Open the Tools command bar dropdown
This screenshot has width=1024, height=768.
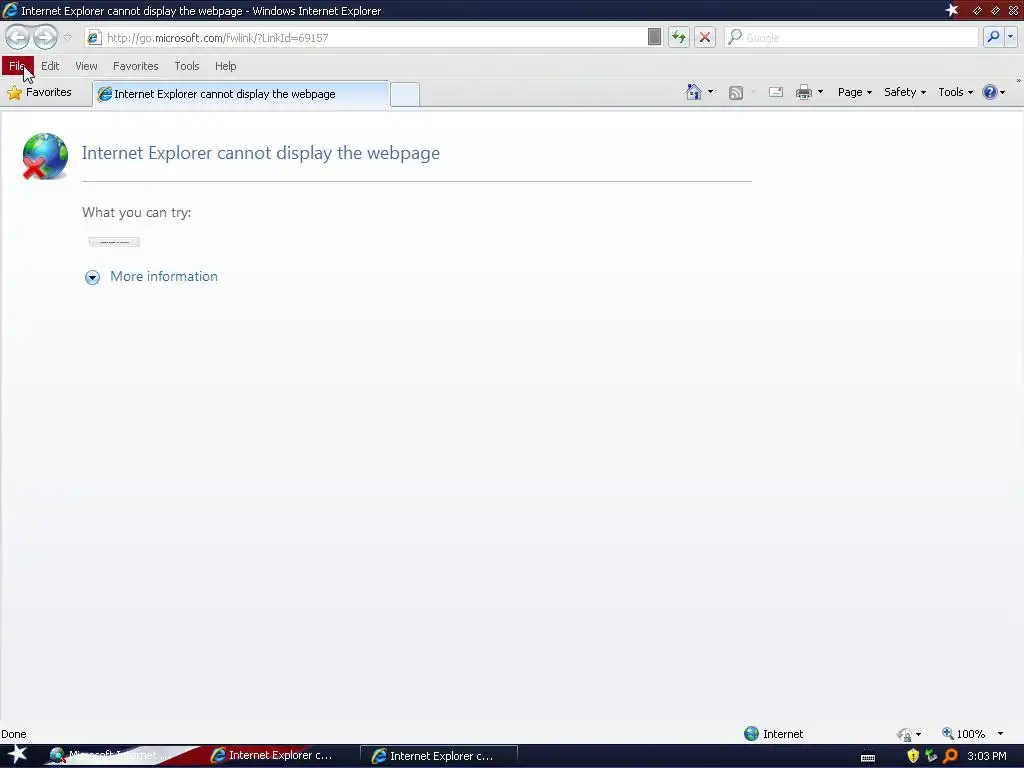click(x=955, y=92)
